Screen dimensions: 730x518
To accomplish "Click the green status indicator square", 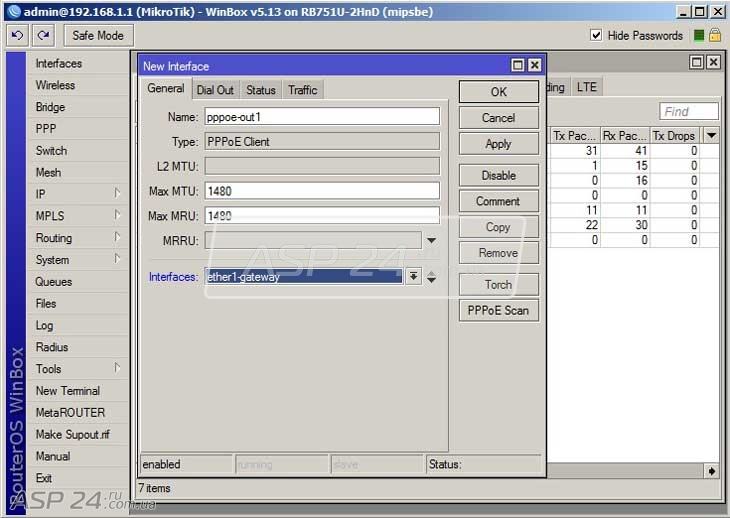I will pos(698,35).
